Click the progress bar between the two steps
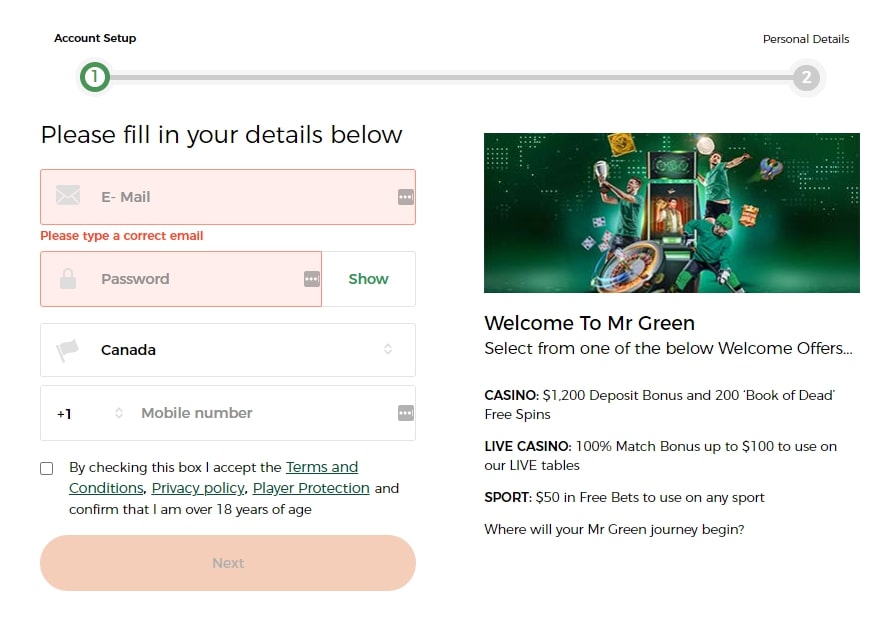The image size is (892, 630). coord(450,77)
